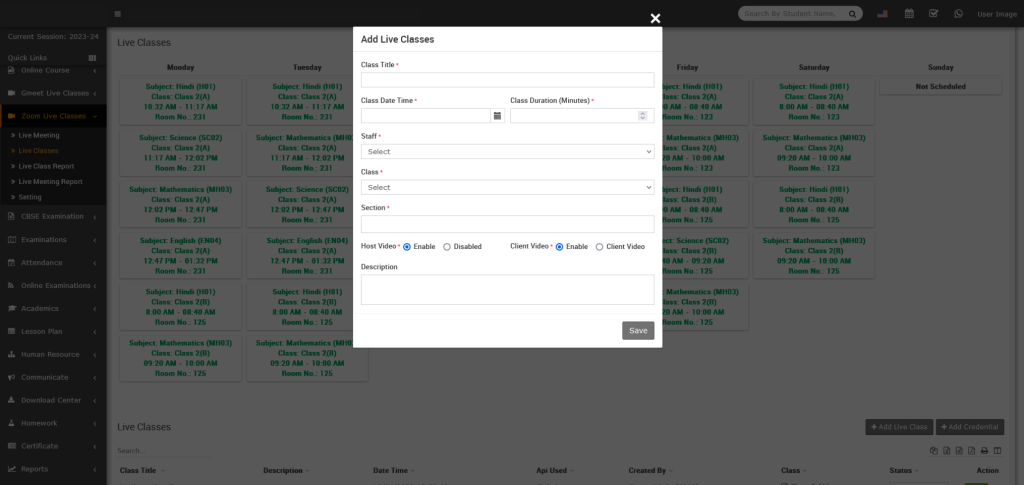The width and height of the screenshot is (1024, 485).
Task: Select Enable for Host Video
Action: [x=407, y=246]
